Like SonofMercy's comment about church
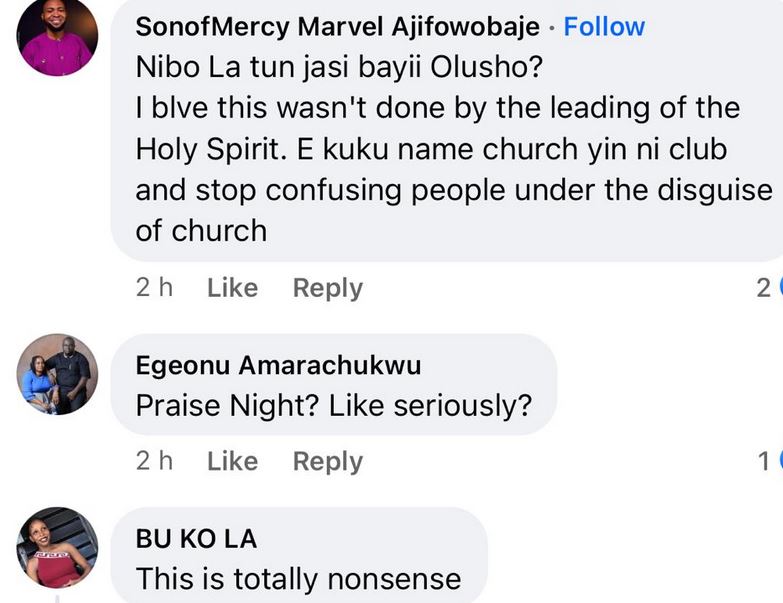The image size is (783, 603). (x=232, y=288)
